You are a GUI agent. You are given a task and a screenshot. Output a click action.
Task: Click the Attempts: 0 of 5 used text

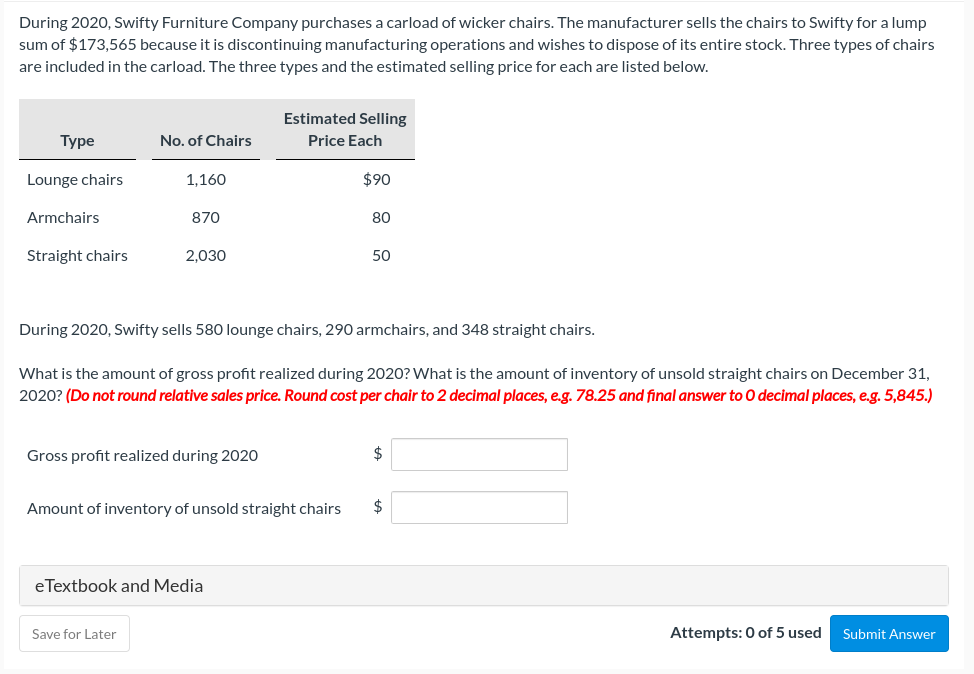(x=745, y=632)
